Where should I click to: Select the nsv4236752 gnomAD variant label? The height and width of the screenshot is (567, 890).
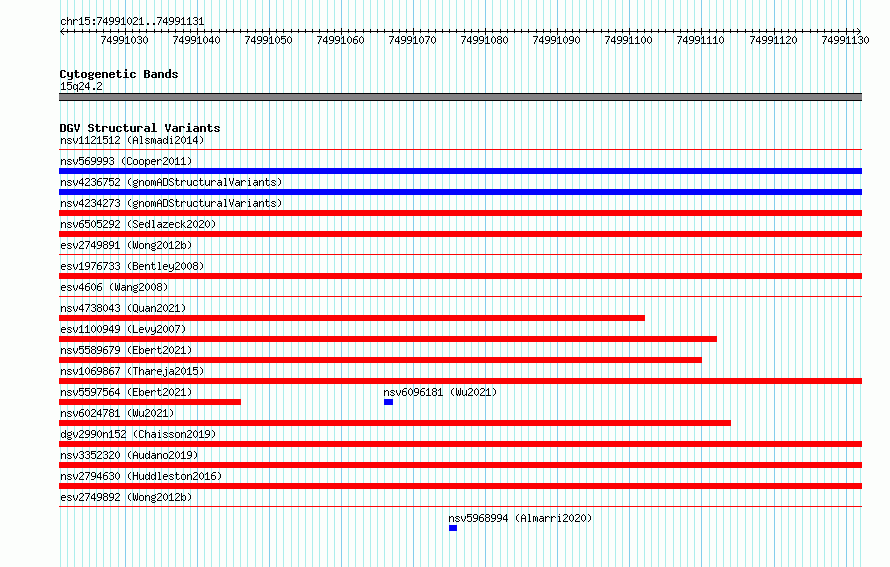click(171, 182)
